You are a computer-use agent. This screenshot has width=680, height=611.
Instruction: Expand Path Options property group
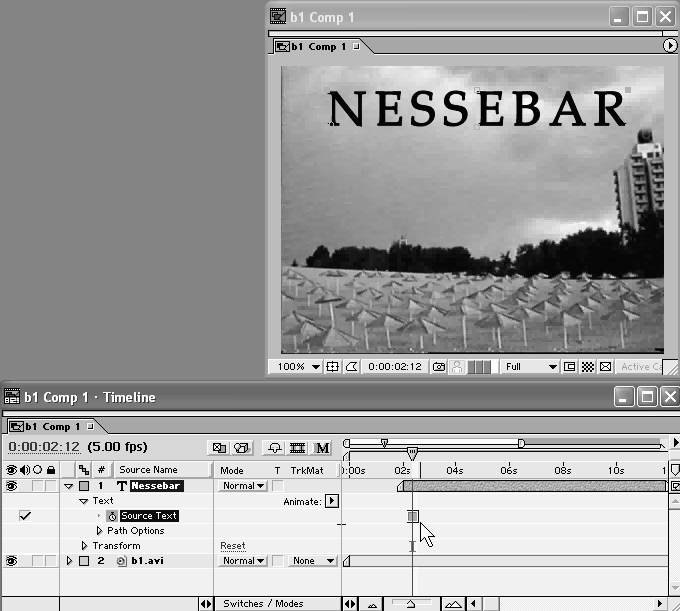[99, 531]
